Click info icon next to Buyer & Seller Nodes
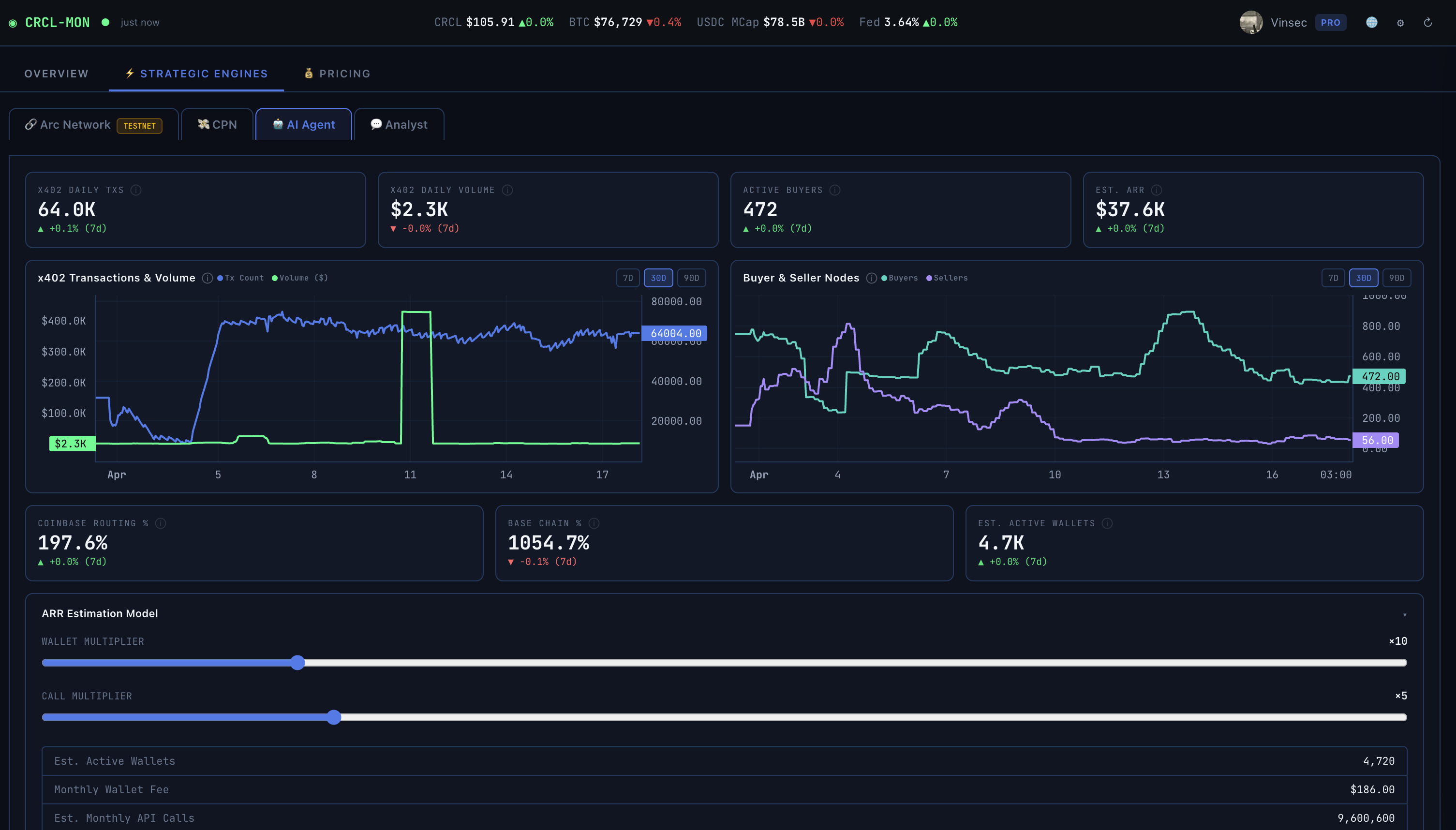This screenshot has width=1456, height=830. pyautogui.click(x=871, y=278)
